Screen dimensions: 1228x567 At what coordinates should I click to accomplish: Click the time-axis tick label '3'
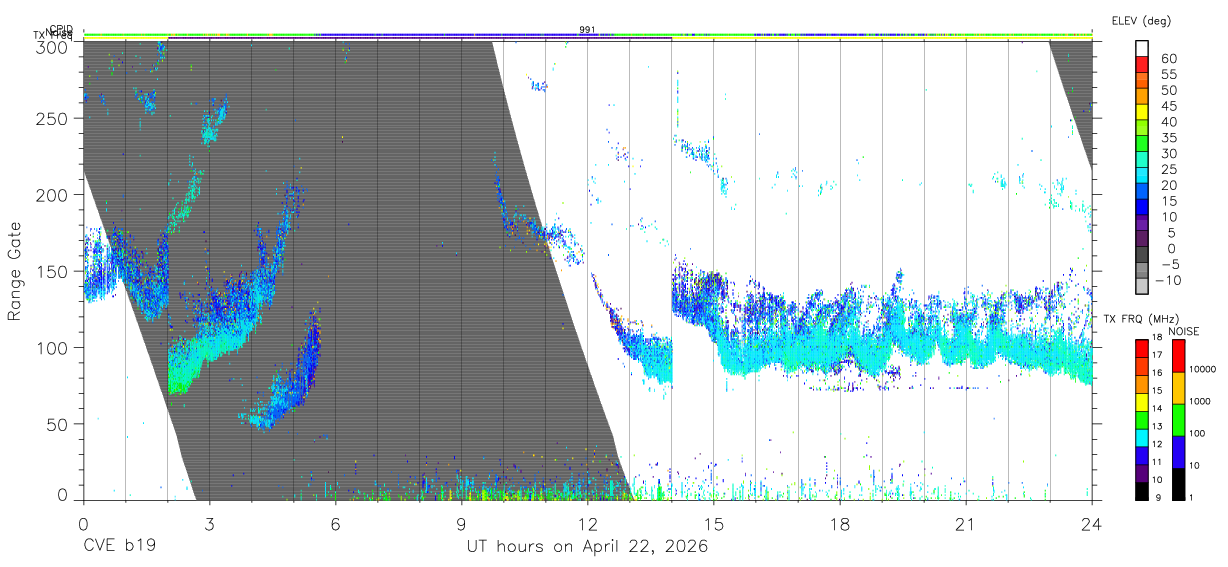pyautogui.click(x=209, y=524)
